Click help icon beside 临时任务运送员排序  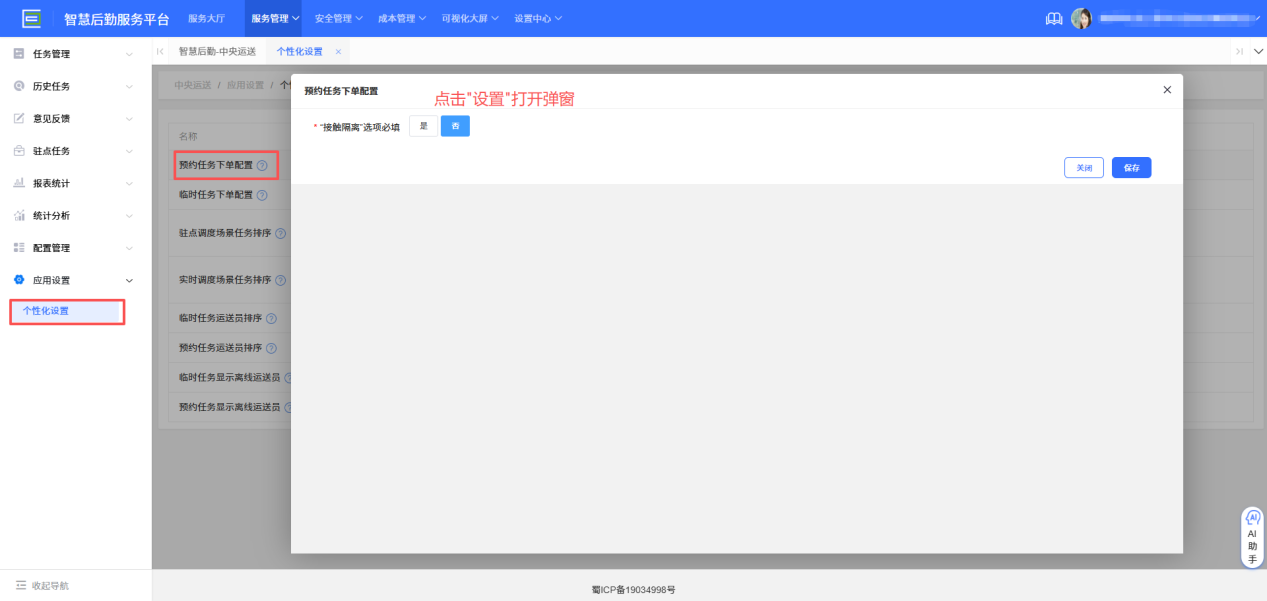coord(271,318)
